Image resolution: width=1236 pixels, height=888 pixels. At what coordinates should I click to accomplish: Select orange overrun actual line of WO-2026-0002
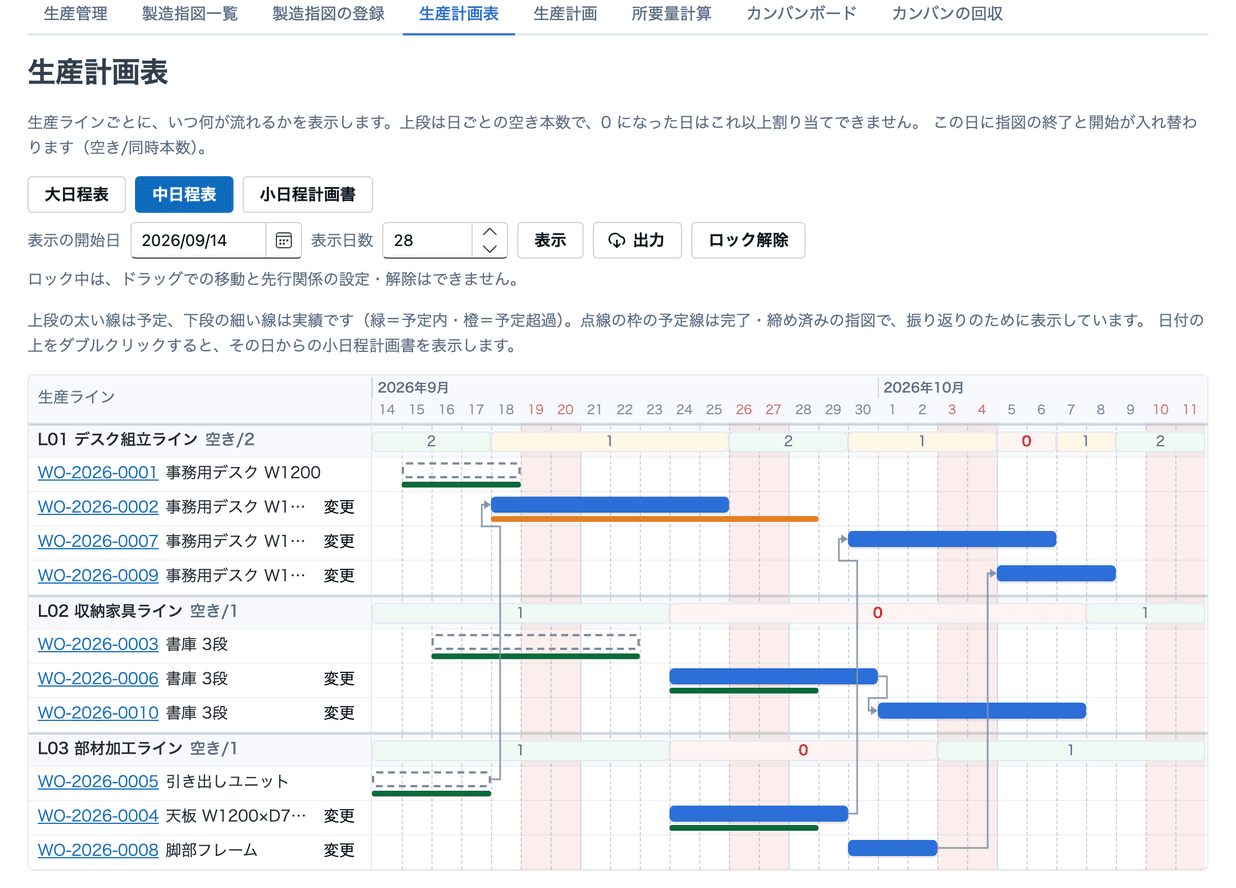(x=654, y=519)
